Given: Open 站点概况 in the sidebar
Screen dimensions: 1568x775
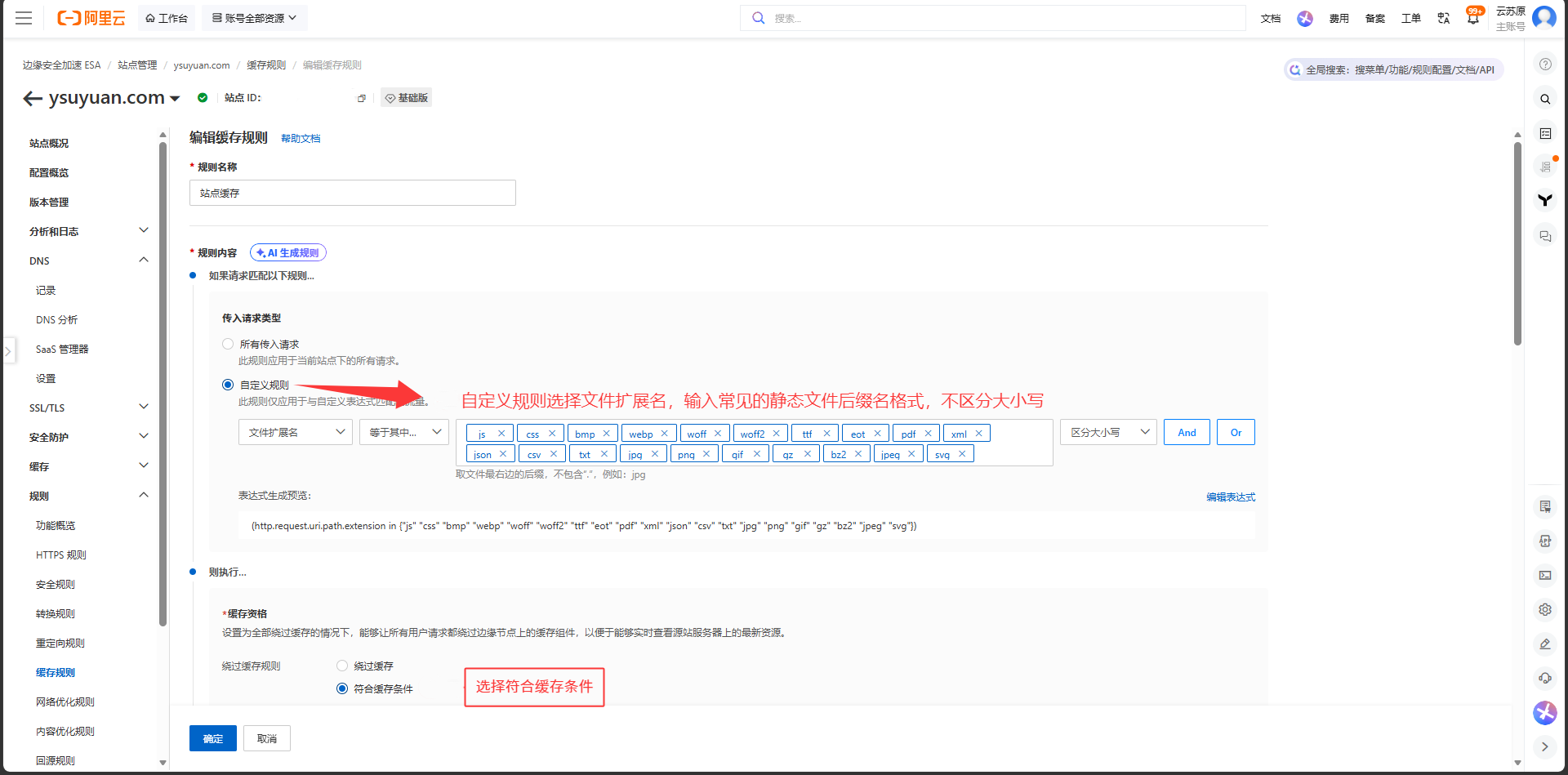Looking at the screenshot, I should tap(49, 144).
